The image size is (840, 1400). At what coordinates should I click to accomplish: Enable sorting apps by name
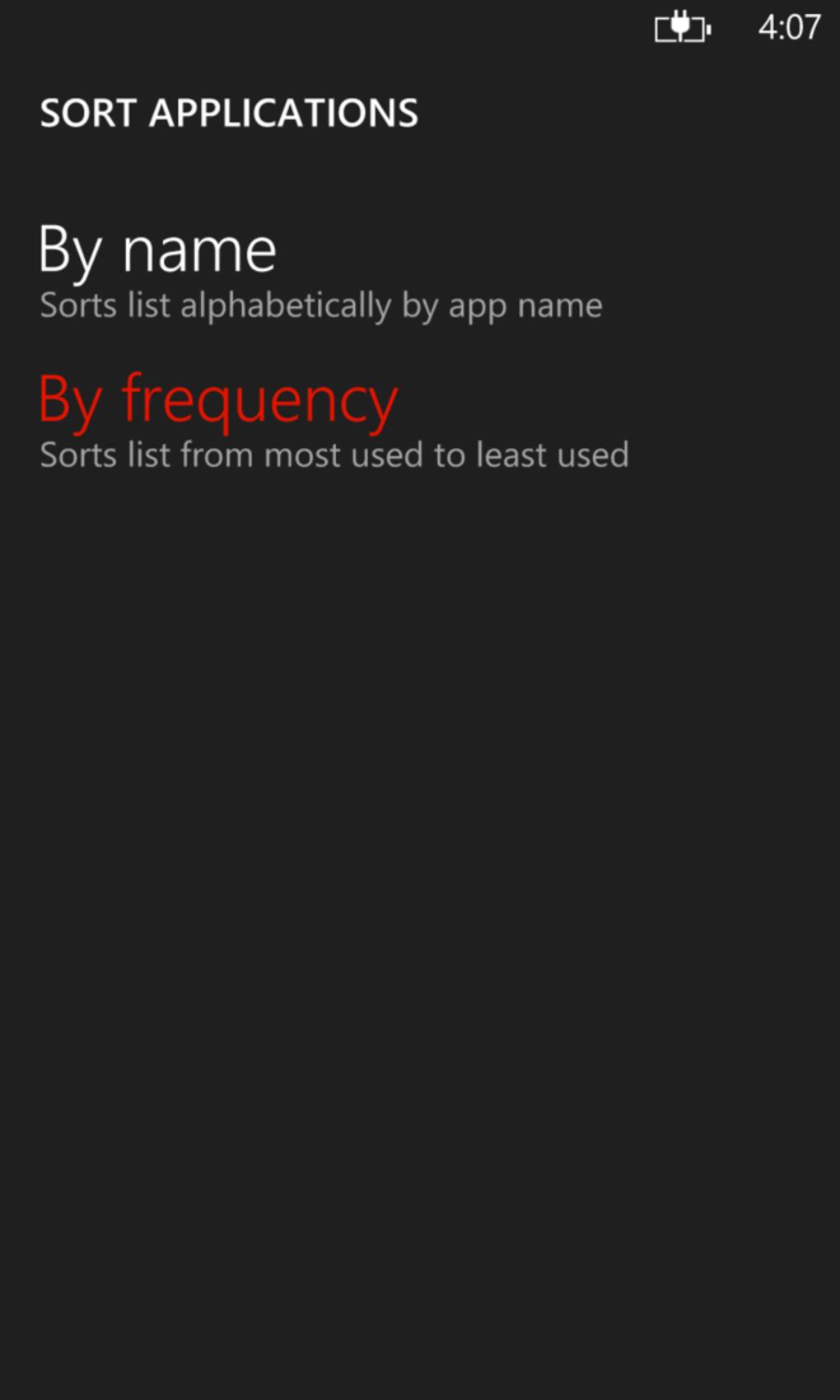point(157,250)
